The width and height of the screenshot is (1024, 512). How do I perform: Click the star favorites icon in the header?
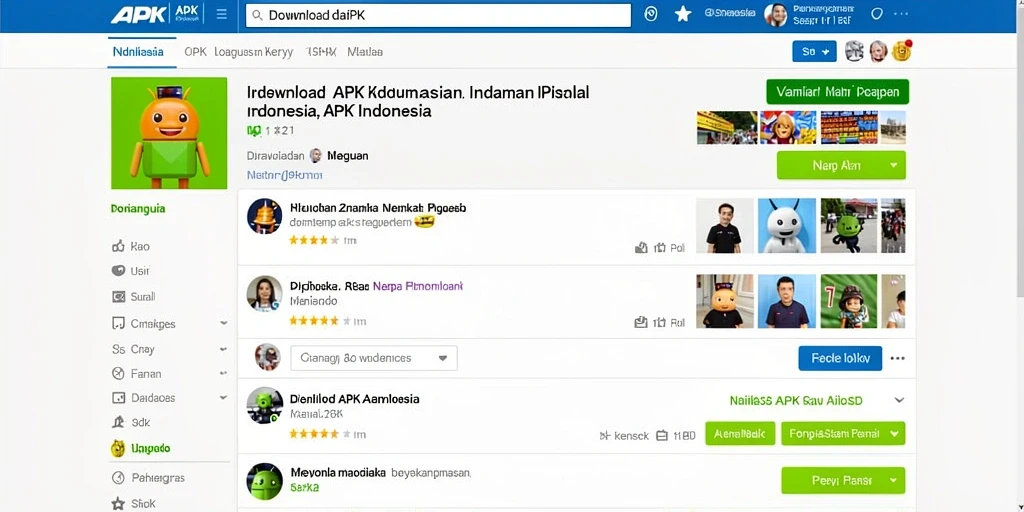coord(683,14)
